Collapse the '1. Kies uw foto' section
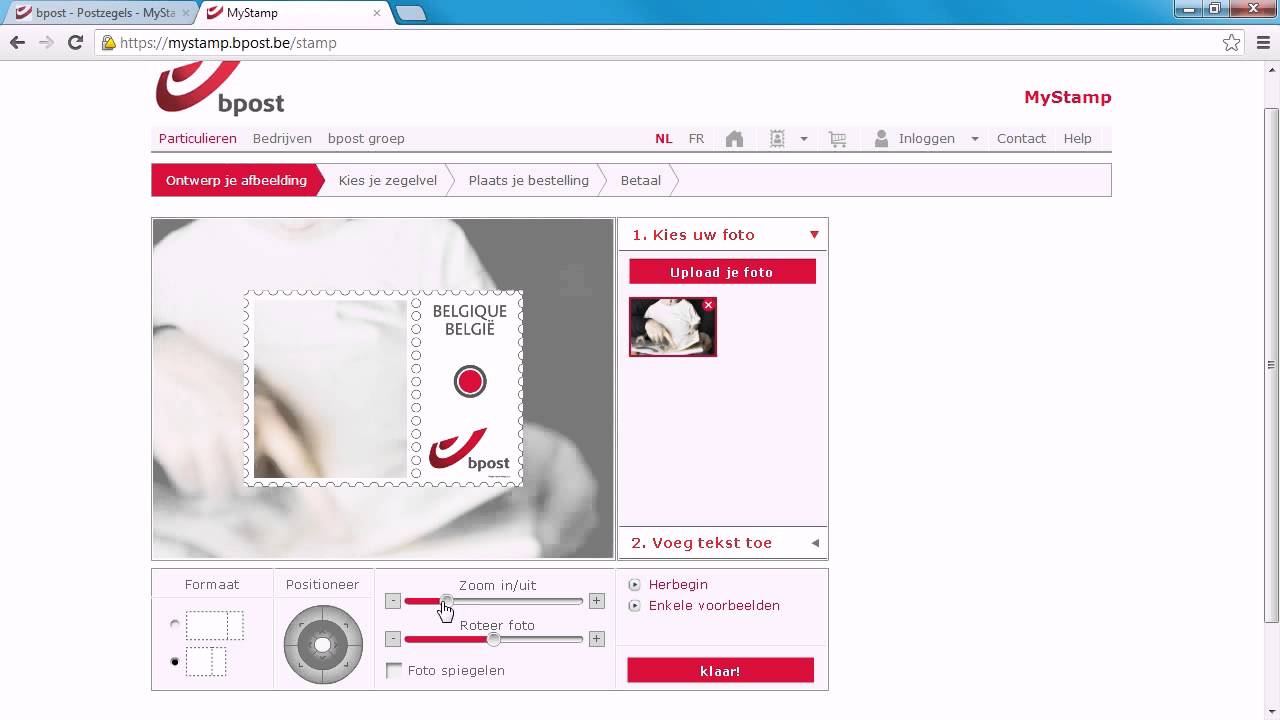This screenshot has height=720, width=1280. tap(814, 235)
